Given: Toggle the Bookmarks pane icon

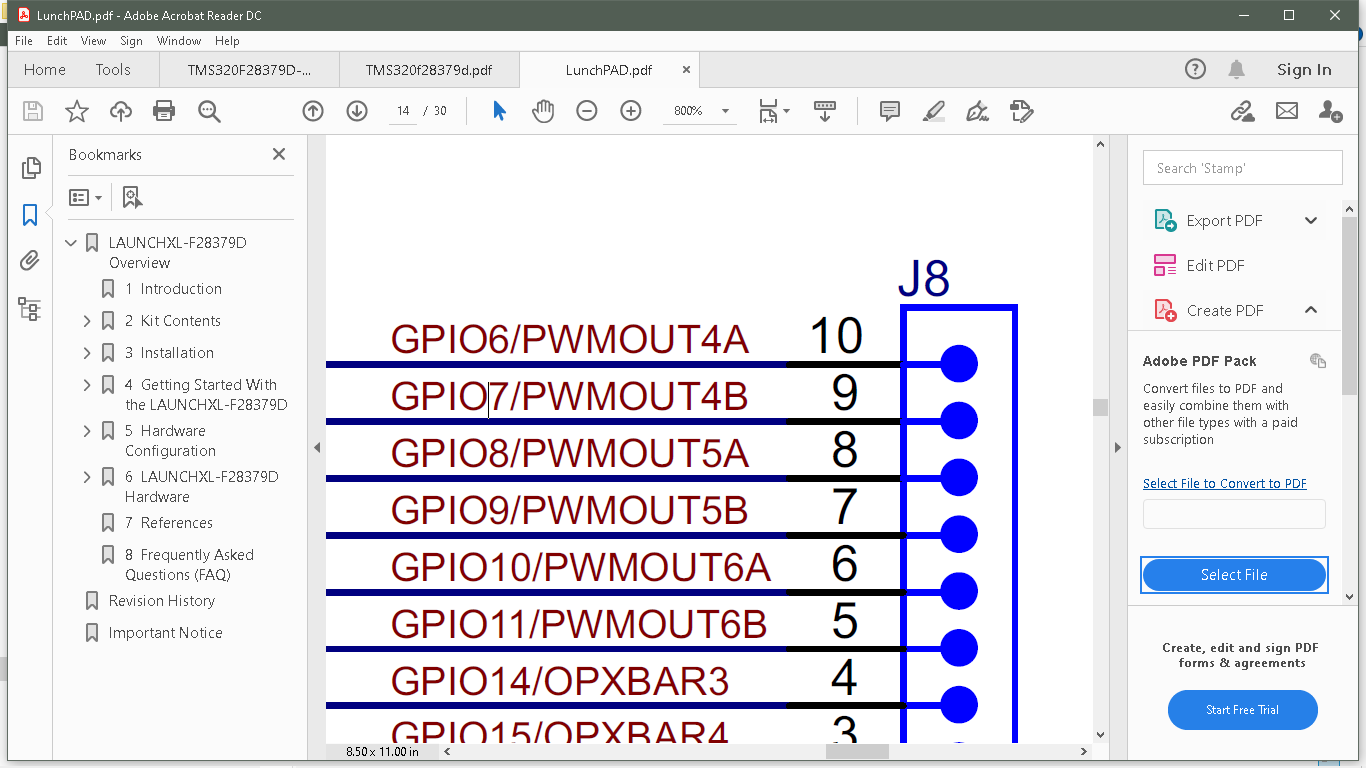Looking at the screenshot, I should pos(30,215).
